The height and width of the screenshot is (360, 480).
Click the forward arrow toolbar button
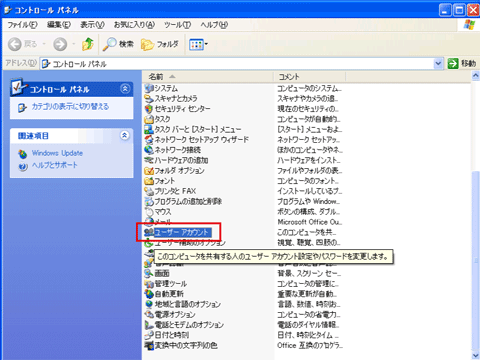click(60, 44)
